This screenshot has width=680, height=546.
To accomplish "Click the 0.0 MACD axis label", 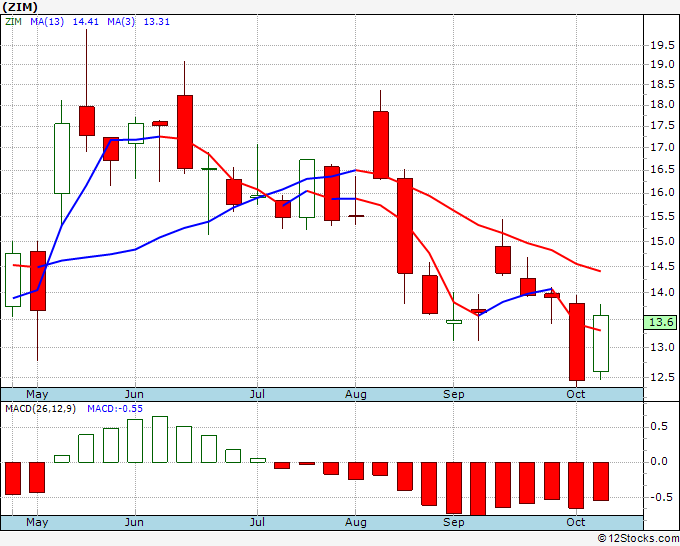I will pyautogui.click(x=659, y=462).
